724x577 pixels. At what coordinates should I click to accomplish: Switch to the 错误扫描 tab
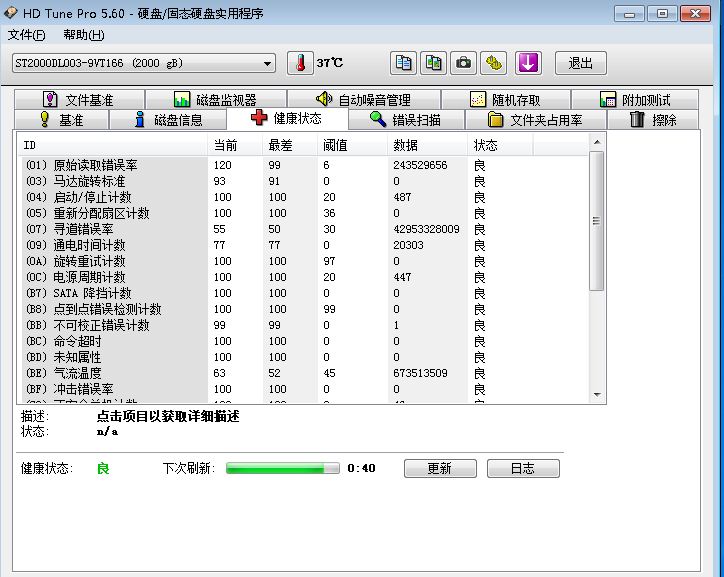coord(404,120)
